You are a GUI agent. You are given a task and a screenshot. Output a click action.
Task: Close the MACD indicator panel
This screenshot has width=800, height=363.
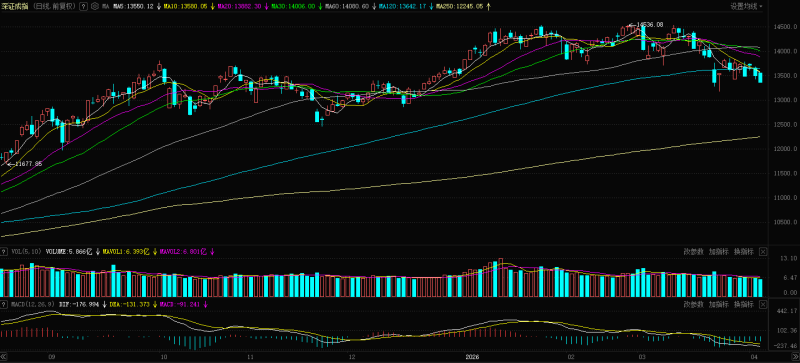tap(763, 304)
